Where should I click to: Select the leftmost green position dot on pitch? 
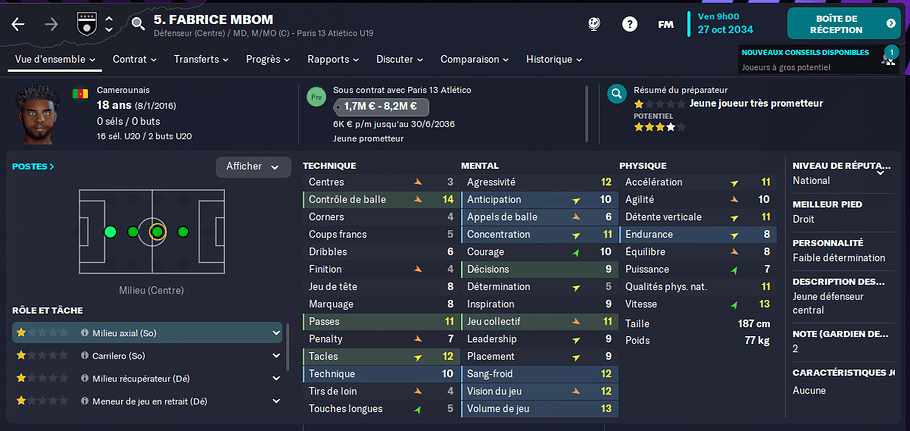pyautogui.click(x=110, y=232)
